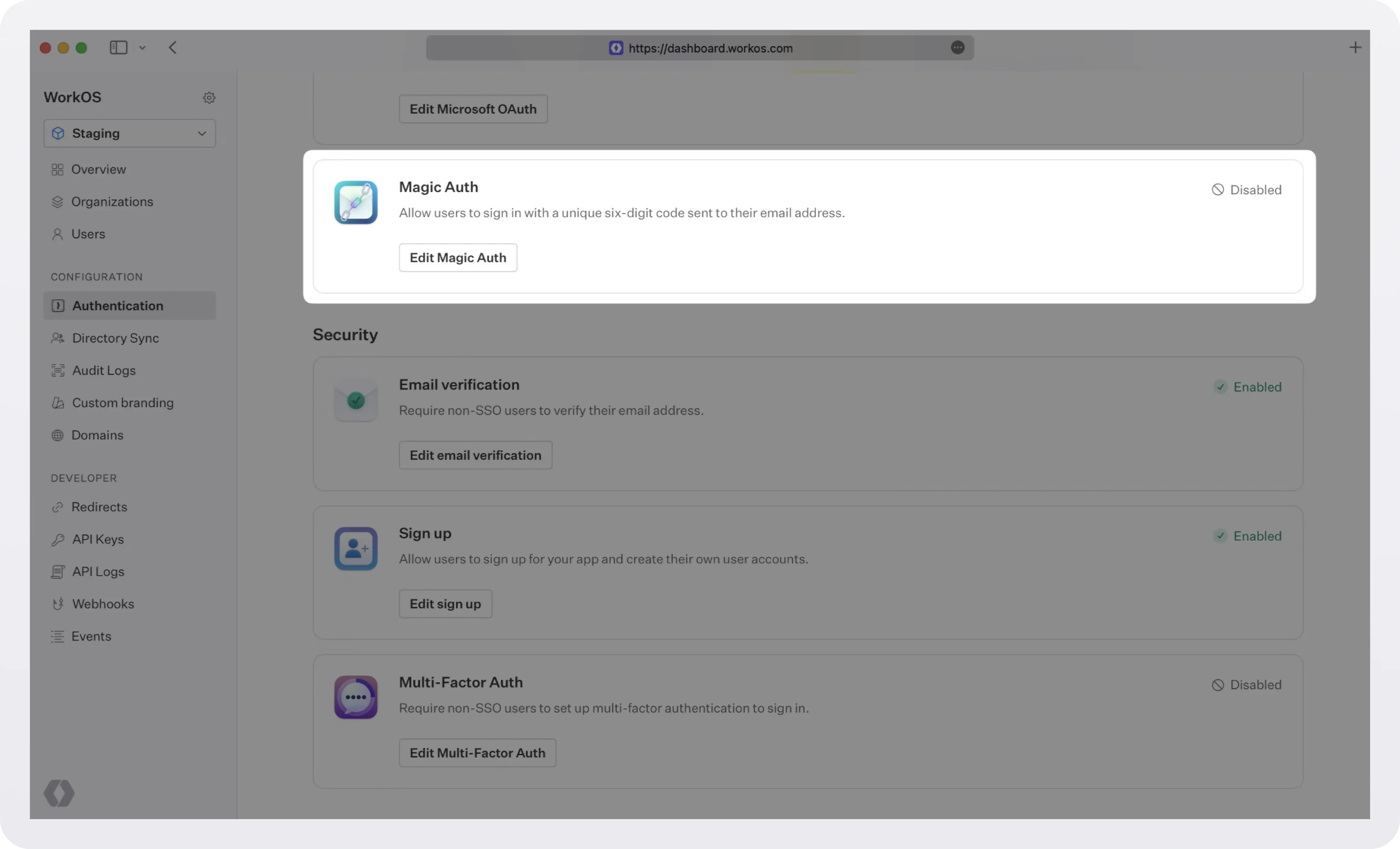The height and width of the screenshot is (849, 1400).
Task: Click the WorkOS heading in sidebar
Action: coord(73,97)
